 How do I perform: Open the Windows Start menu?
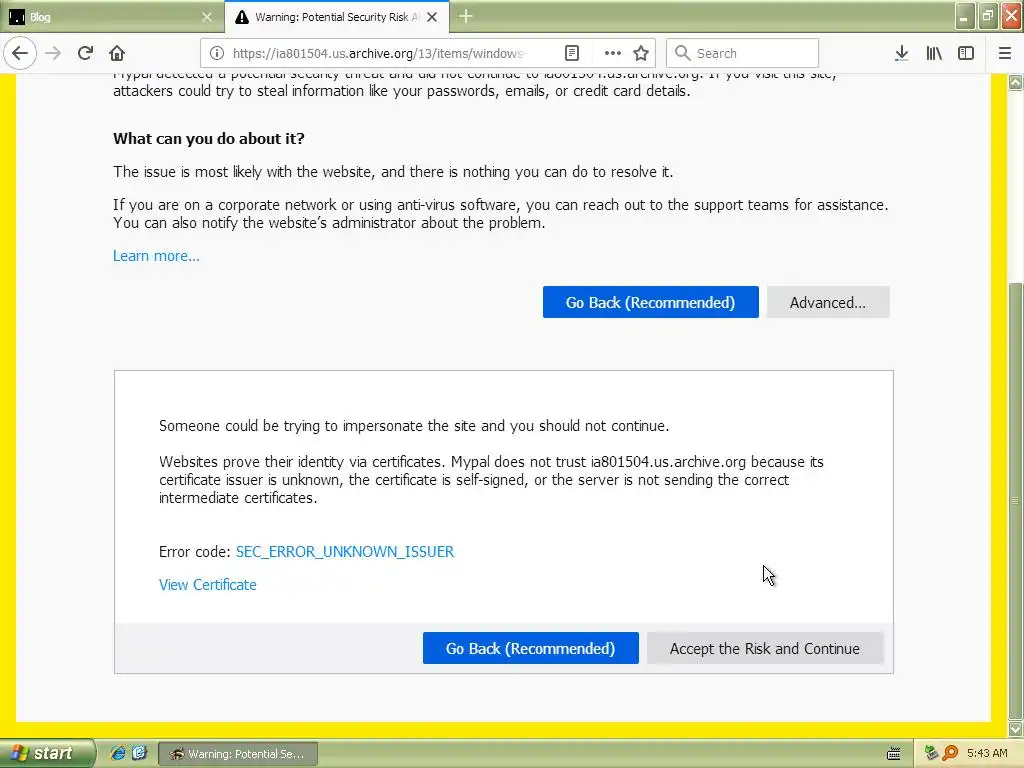[47, 754]
